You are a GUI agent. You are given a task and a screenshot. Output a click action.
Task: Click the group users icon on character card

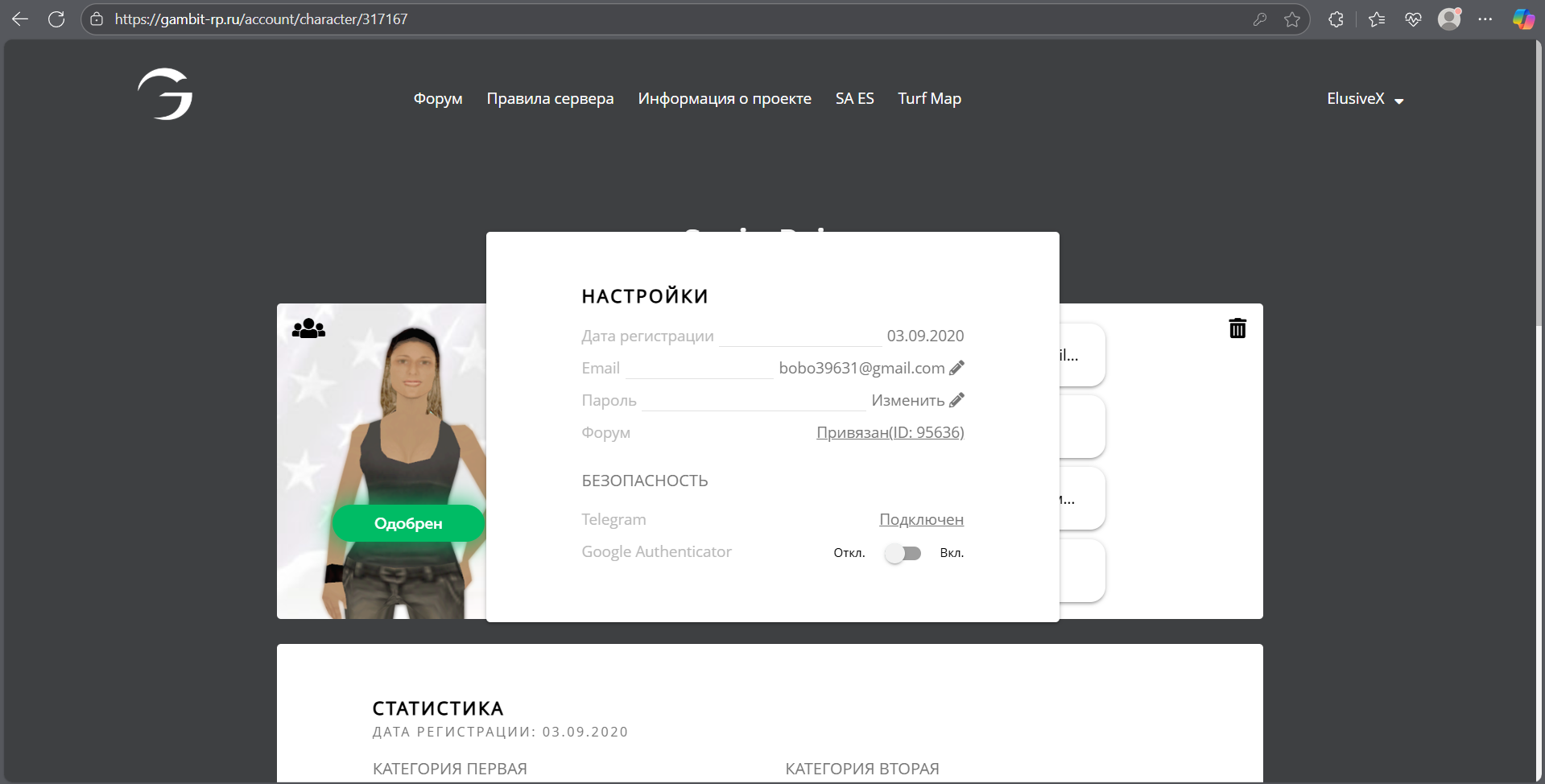pos(308,328)
